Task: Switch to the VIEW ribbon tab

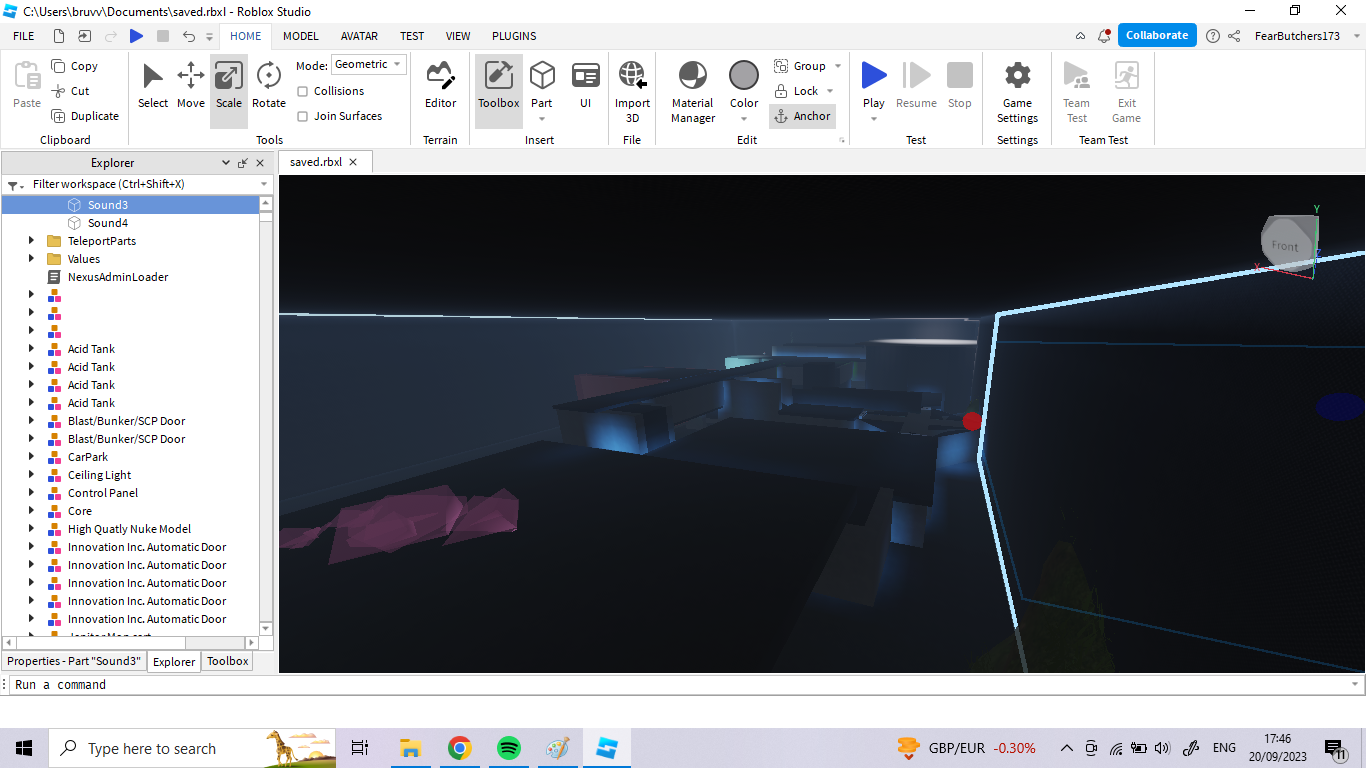Action: pyautogui.click(x=458, y=36)
